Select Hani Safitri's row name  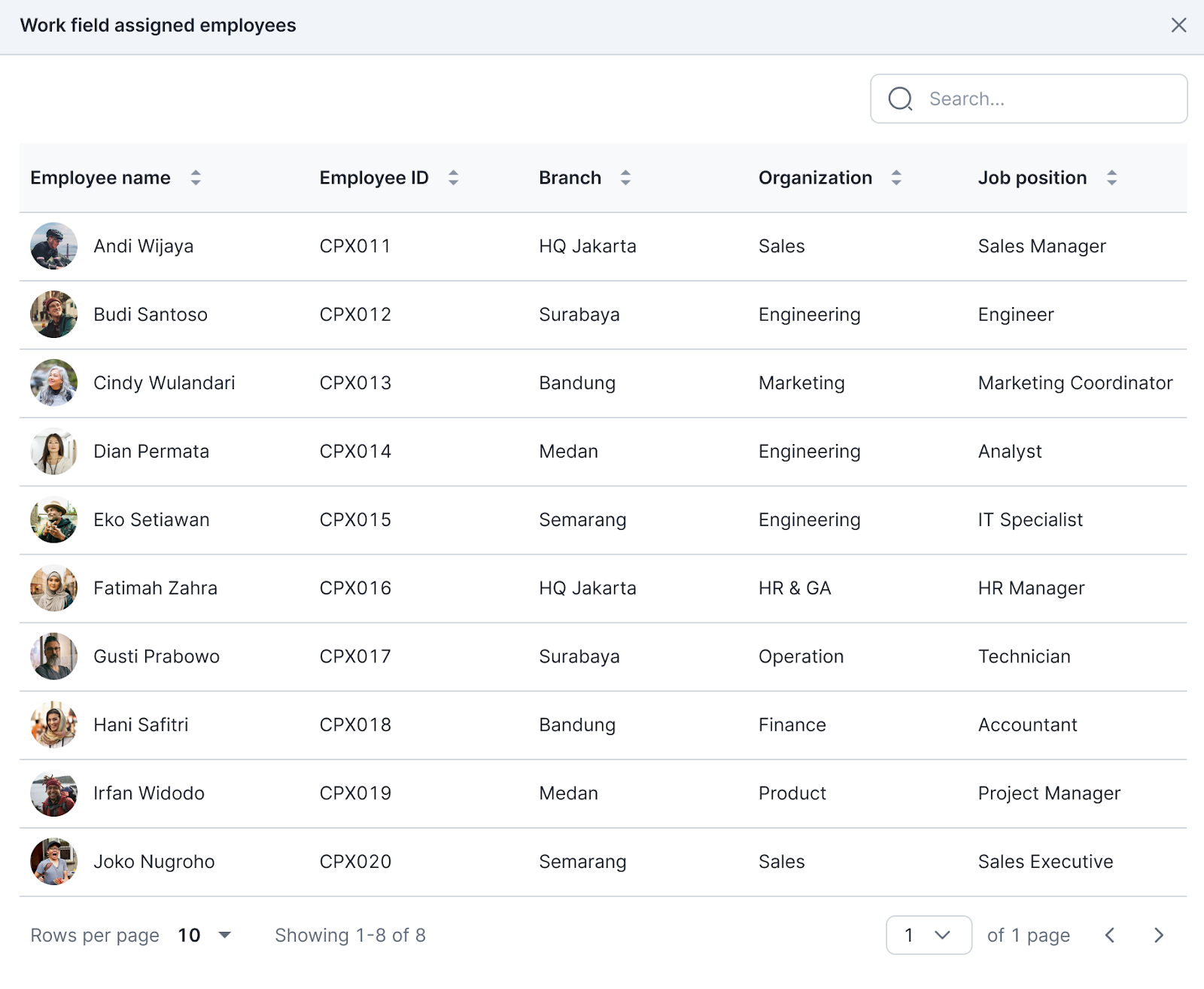click(141, 725)
